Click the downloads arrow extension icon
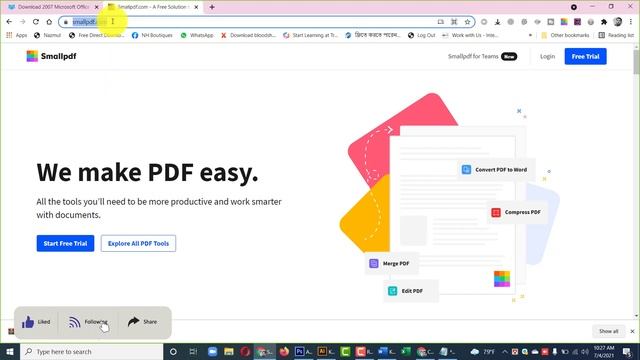 [x=497, y=22]
